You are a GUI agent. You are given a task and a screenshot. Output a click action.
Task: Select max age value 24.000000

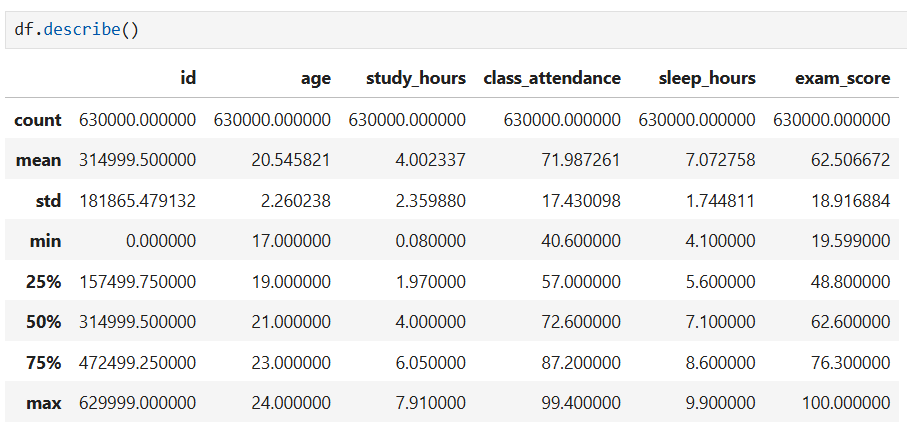(x=291, y=403)
